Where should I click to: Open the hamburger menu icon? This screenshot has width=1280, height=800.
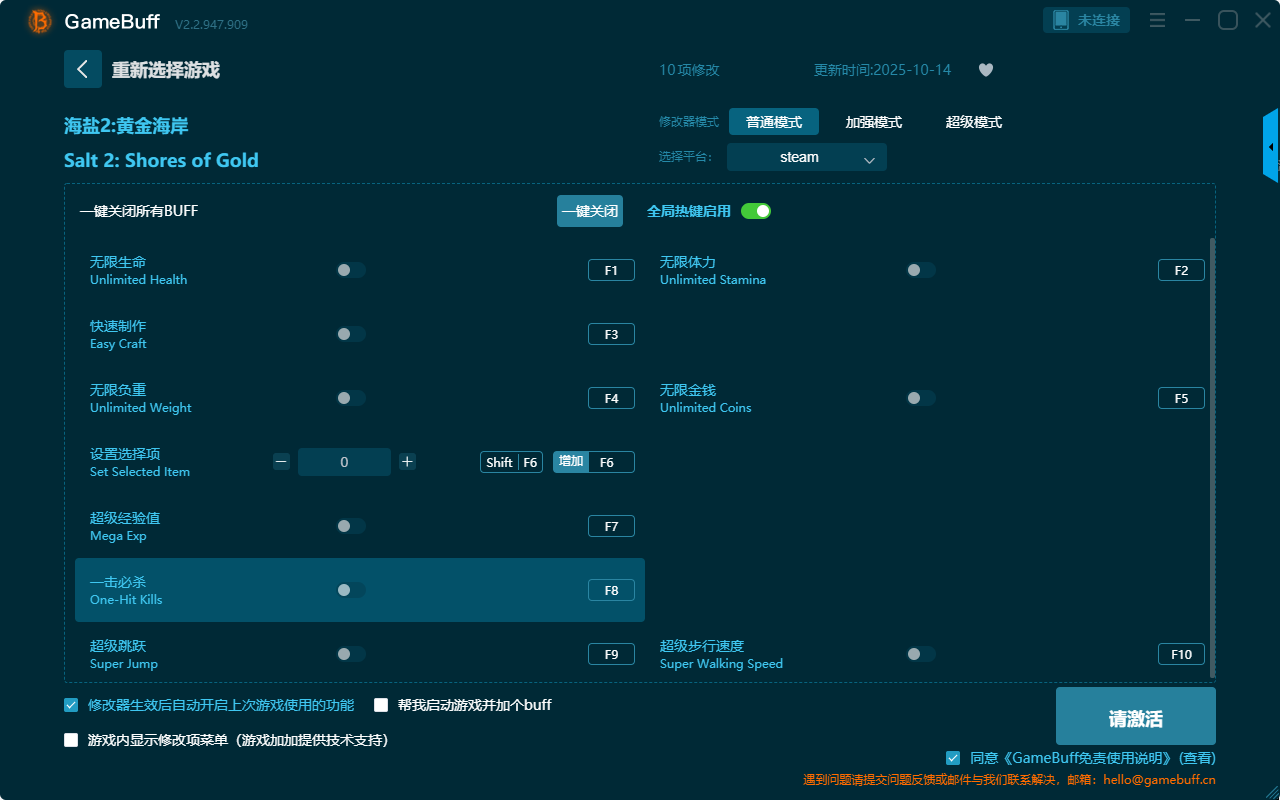(x=1157, y=21)
